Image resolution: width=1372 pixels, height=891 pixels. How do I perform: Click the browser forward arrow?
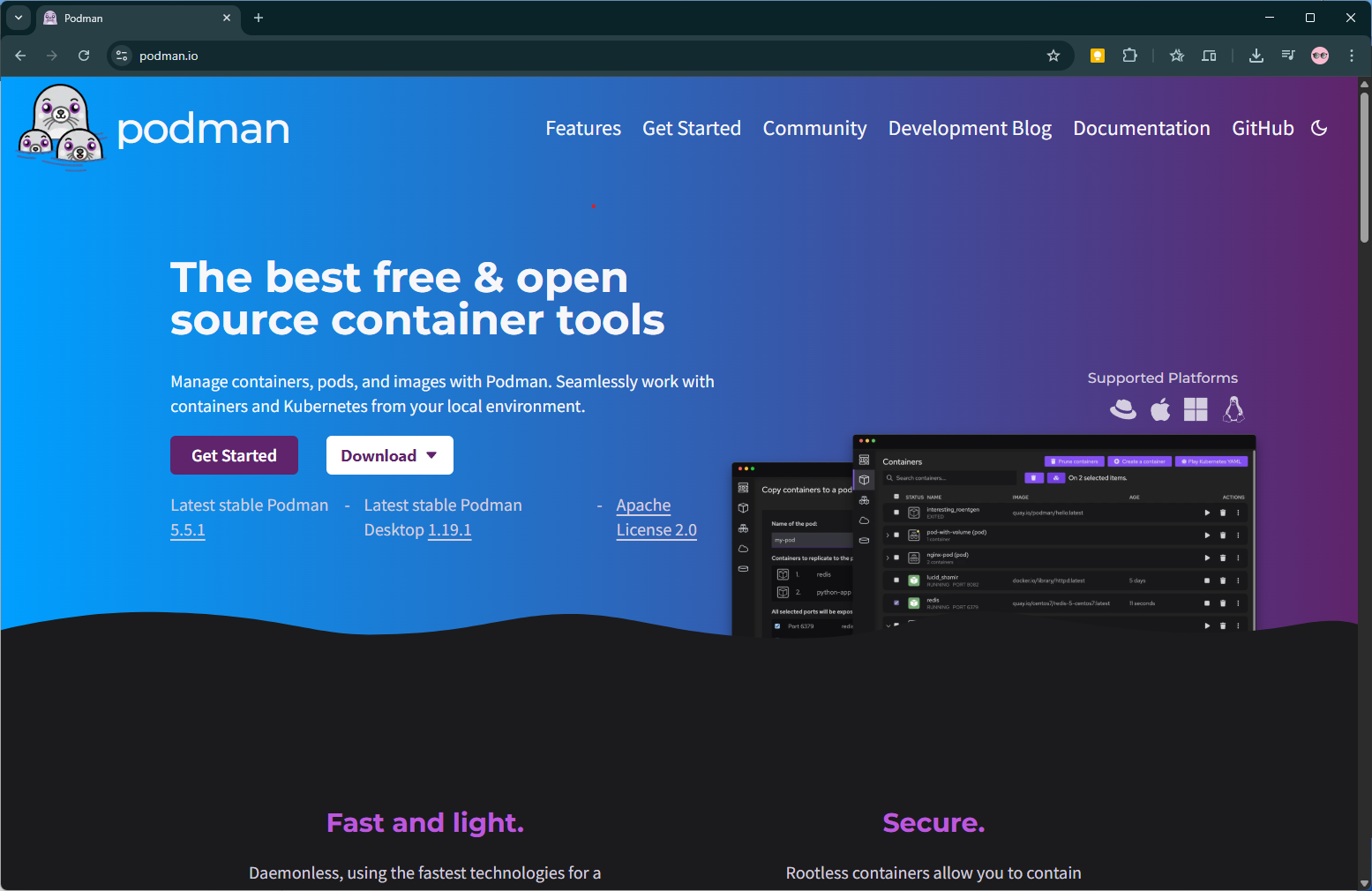pyautogui.click(x=52, y=56)
